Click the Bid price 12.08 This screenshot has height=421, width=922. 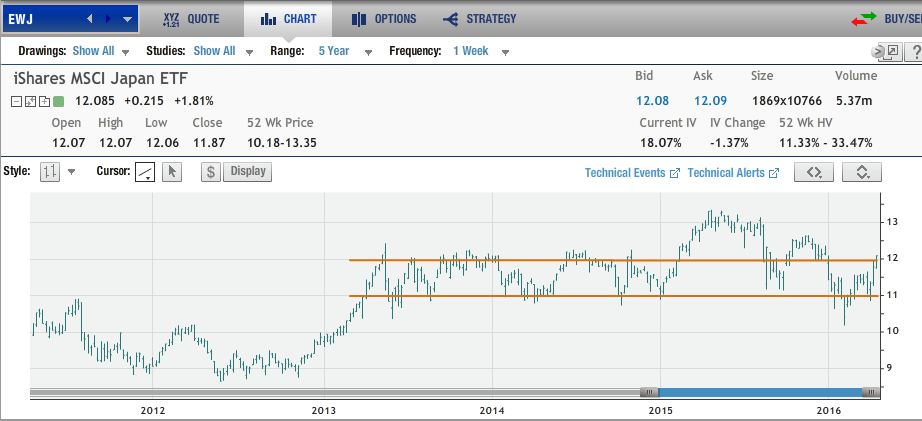click(652, 101)
